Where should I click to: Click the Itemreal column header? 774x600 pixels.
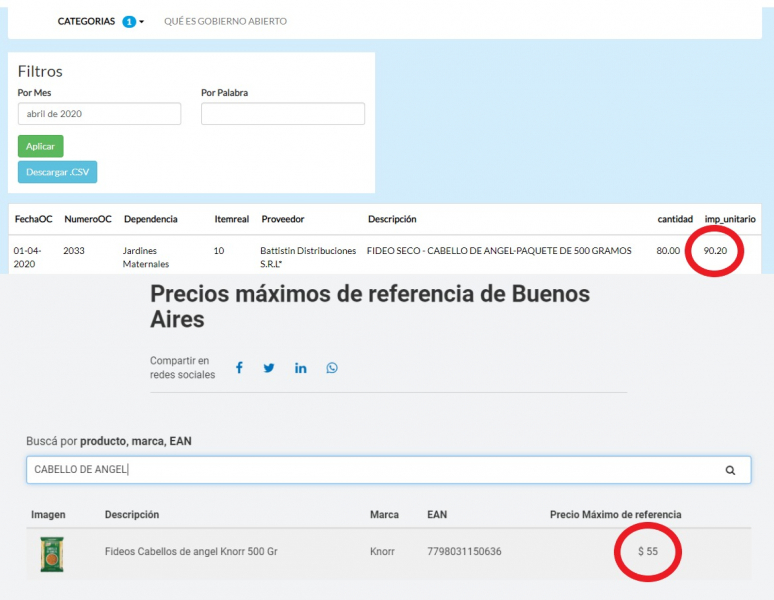232,219
